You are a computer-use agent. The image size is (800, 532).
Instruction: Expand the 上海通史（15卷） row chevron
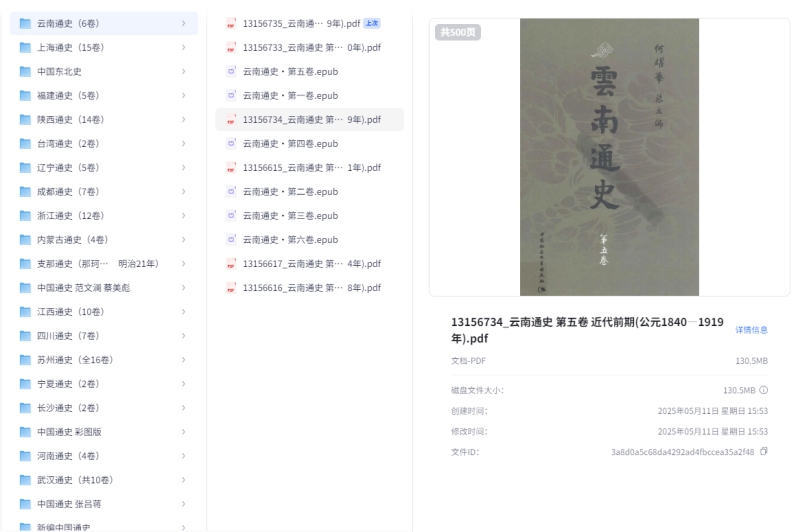point(183,47)
